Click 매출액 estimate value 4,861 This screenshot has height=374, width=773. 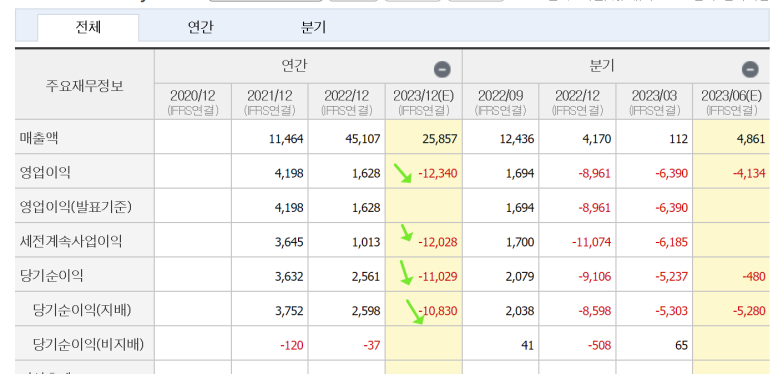tap(750, 139)
